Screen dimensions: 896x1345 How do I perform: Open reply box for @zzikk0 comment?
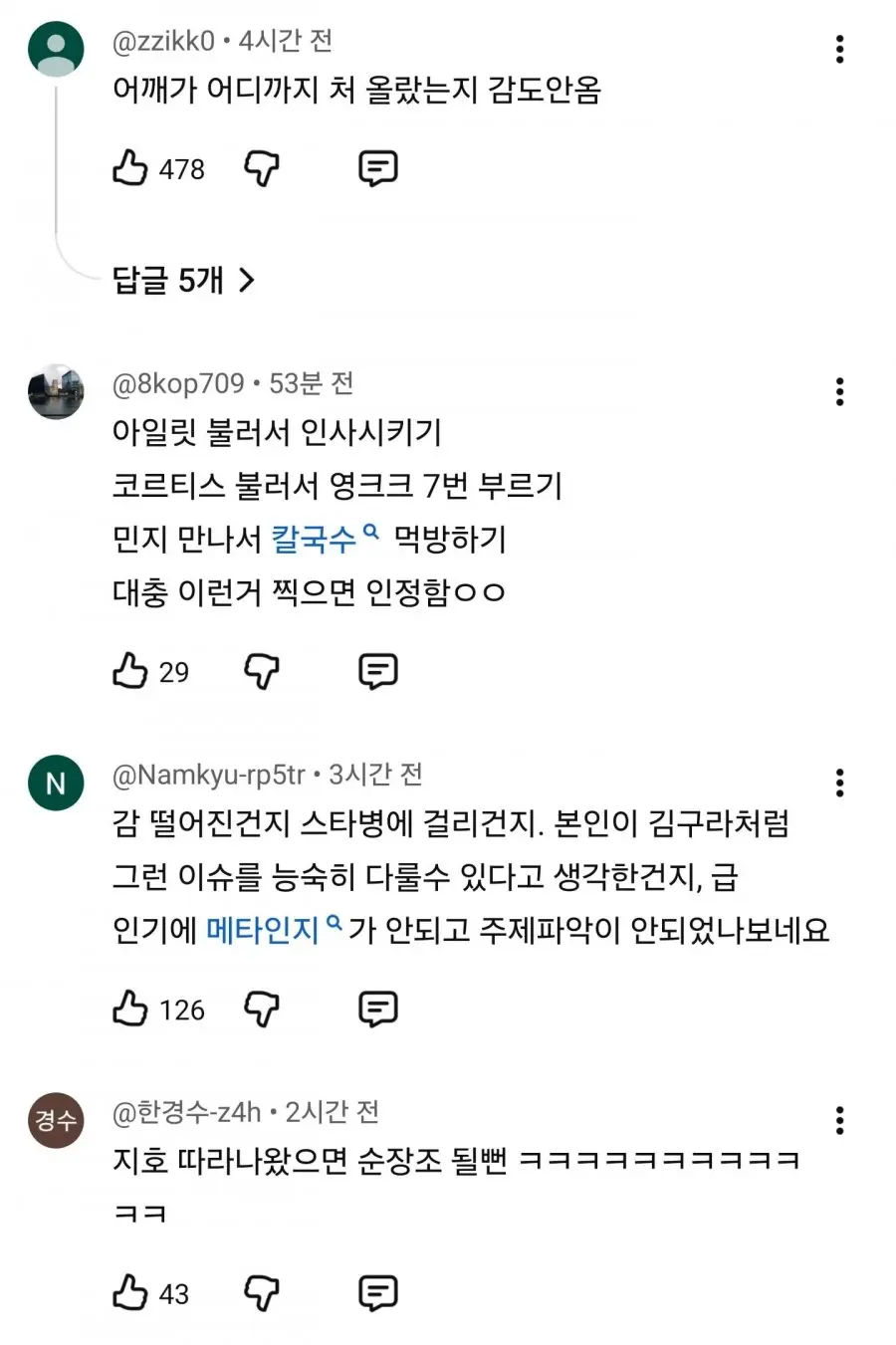point(377,168)
